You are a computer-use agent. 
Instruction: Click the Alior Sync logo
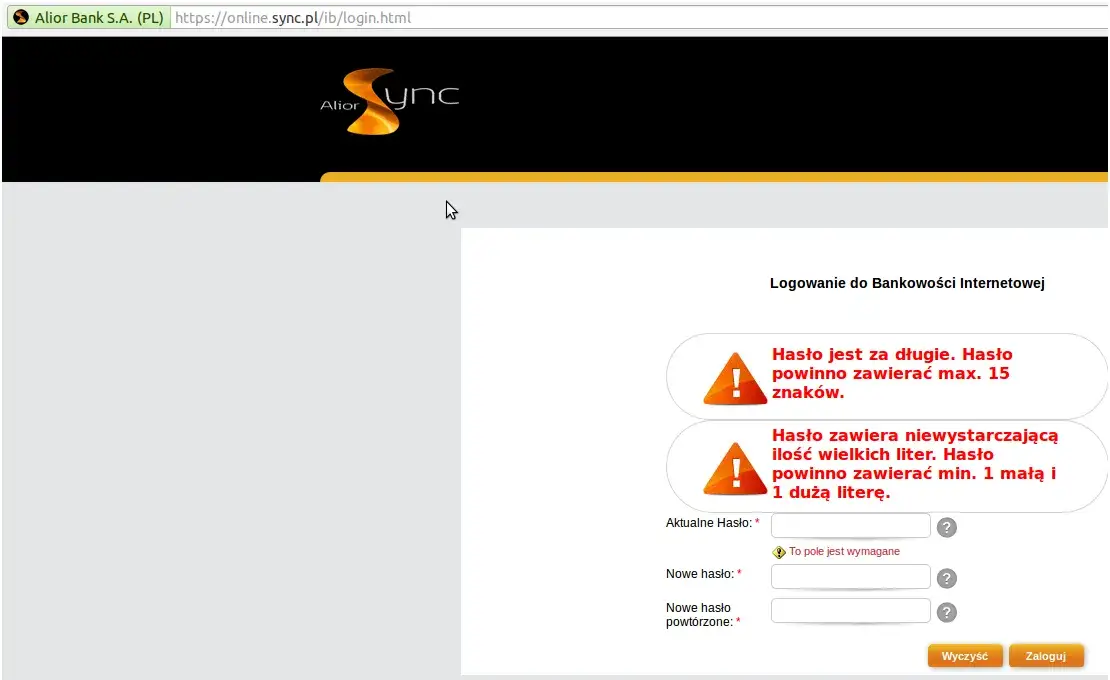point(390,101)
